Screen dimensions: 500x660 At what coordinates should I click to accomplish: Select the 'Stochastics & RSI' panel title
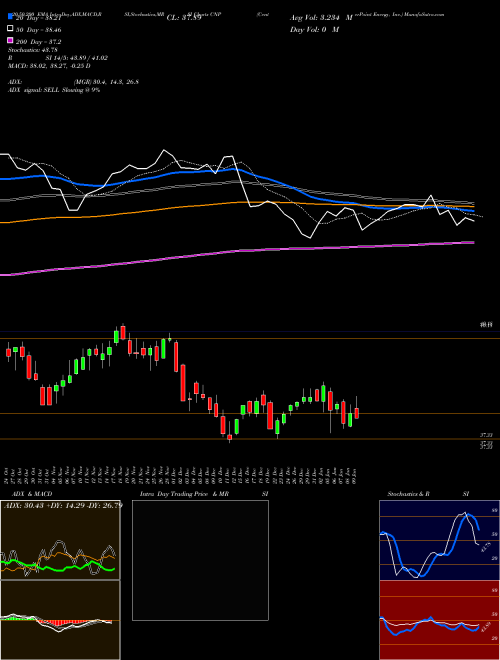click(428, 494)
